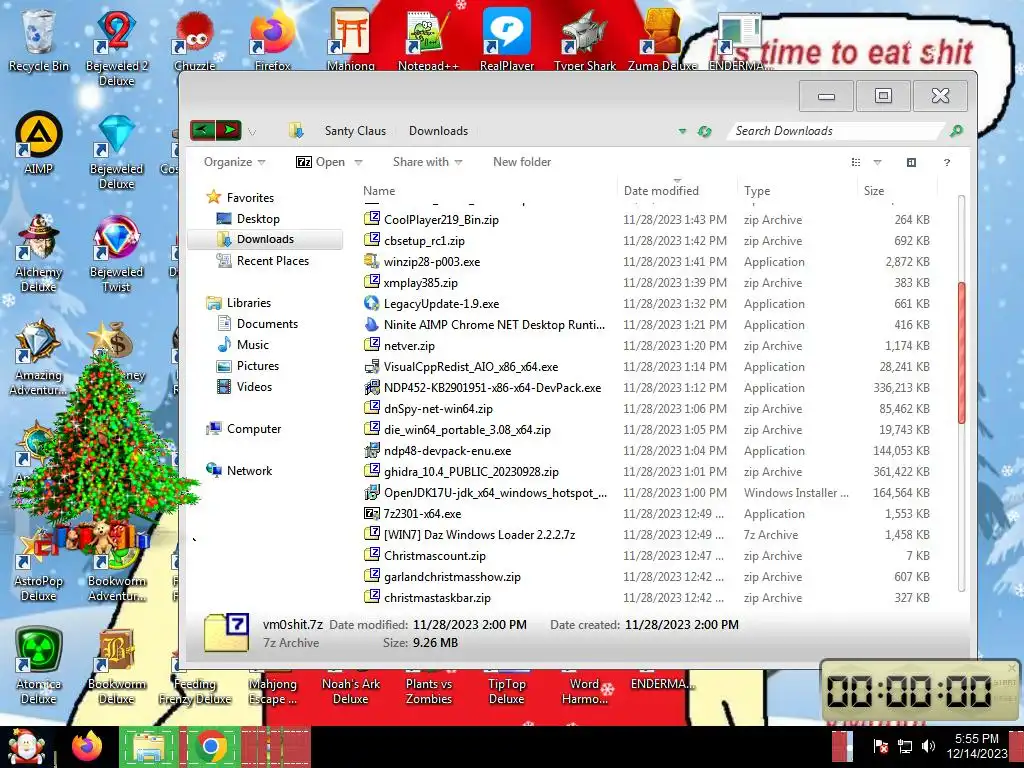The height and width of the screenshot is (768, 1024).
Task: Click vm0shit.7z large icon in details pane
Action: [226, 632]
